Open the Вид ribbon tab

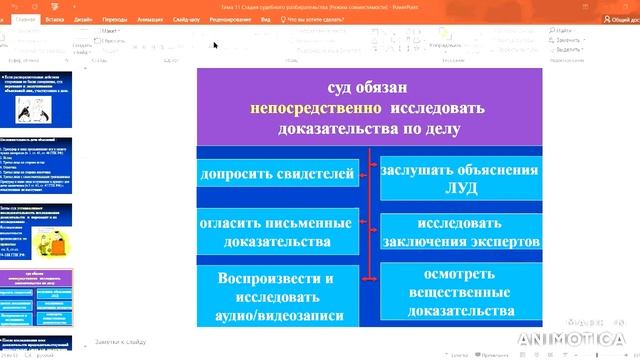click(x=265, y=19)
